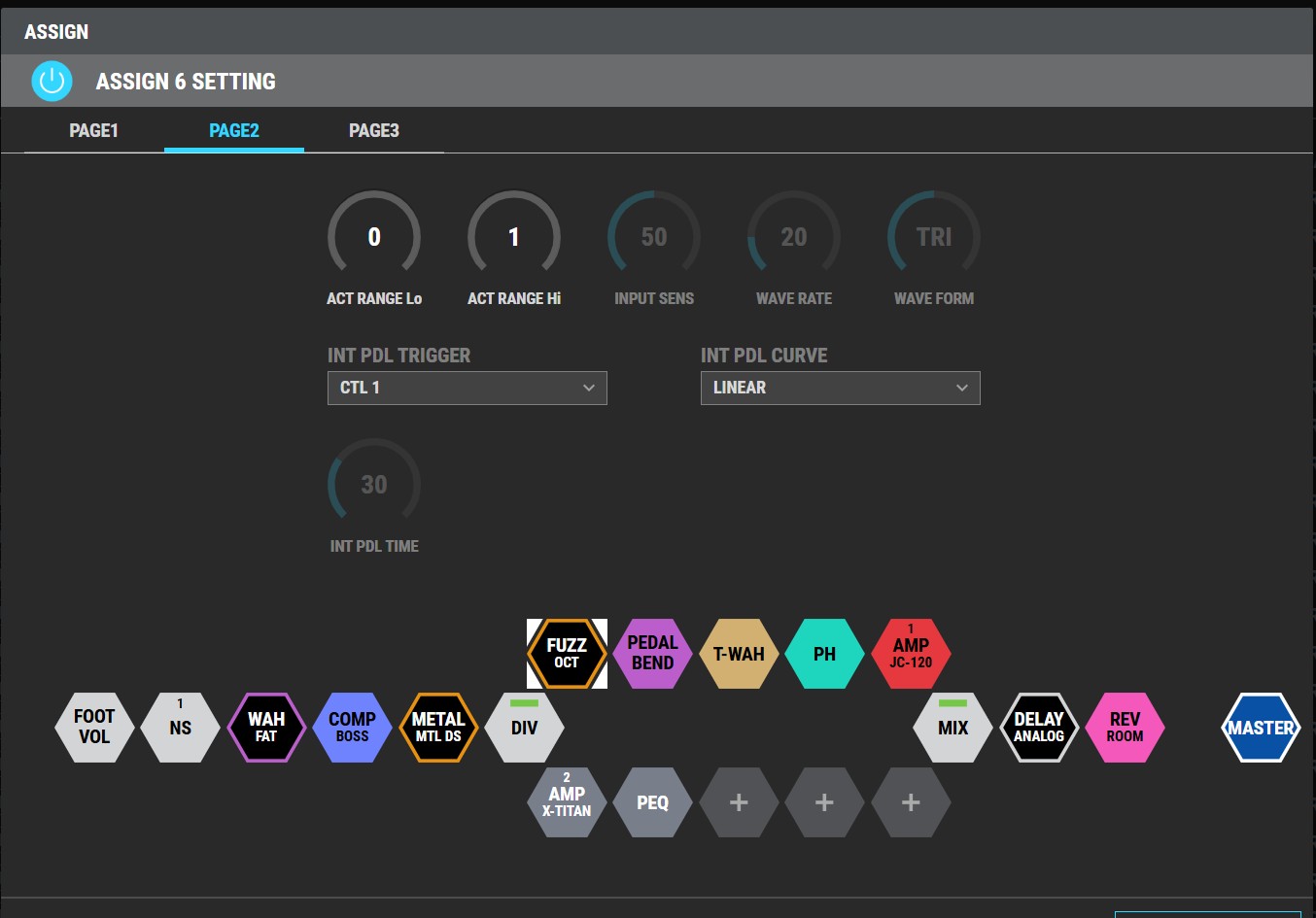The image size is (1316, 918).
Task: Click the MASTER output block
Action: [x=1261, y=728]
